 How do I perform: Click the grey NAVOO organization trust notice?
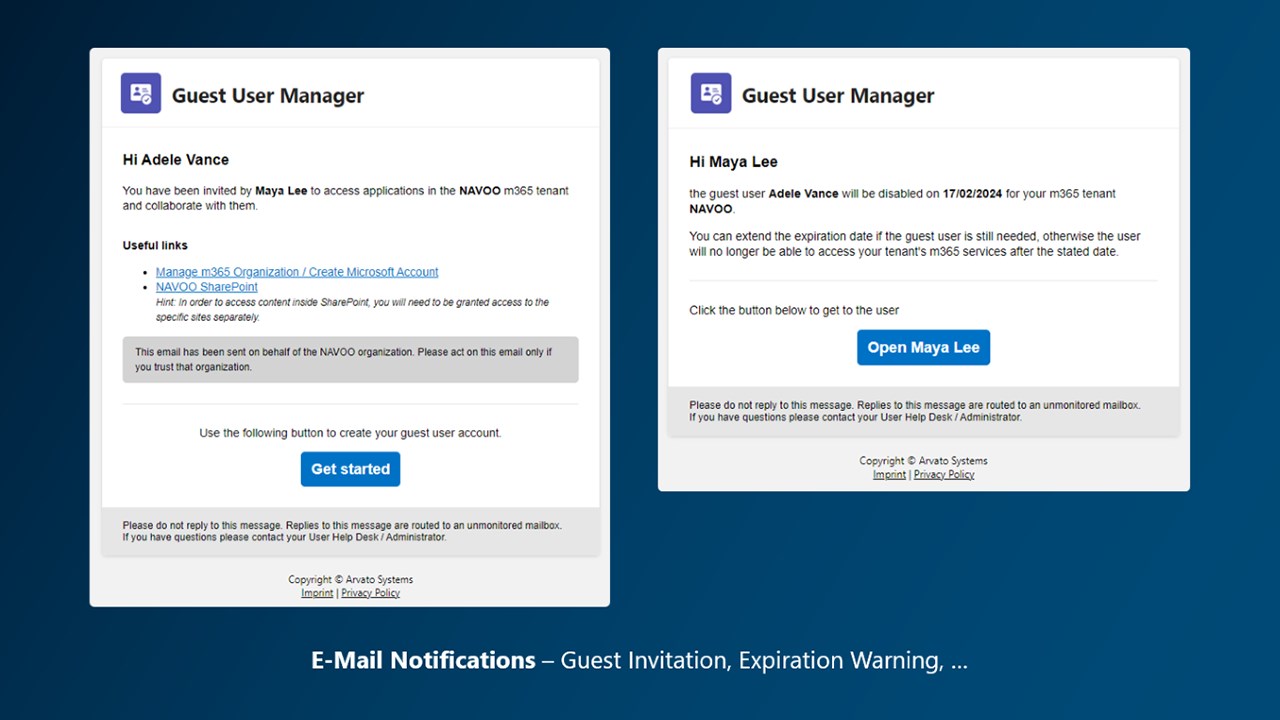click(x=350, y=359)
